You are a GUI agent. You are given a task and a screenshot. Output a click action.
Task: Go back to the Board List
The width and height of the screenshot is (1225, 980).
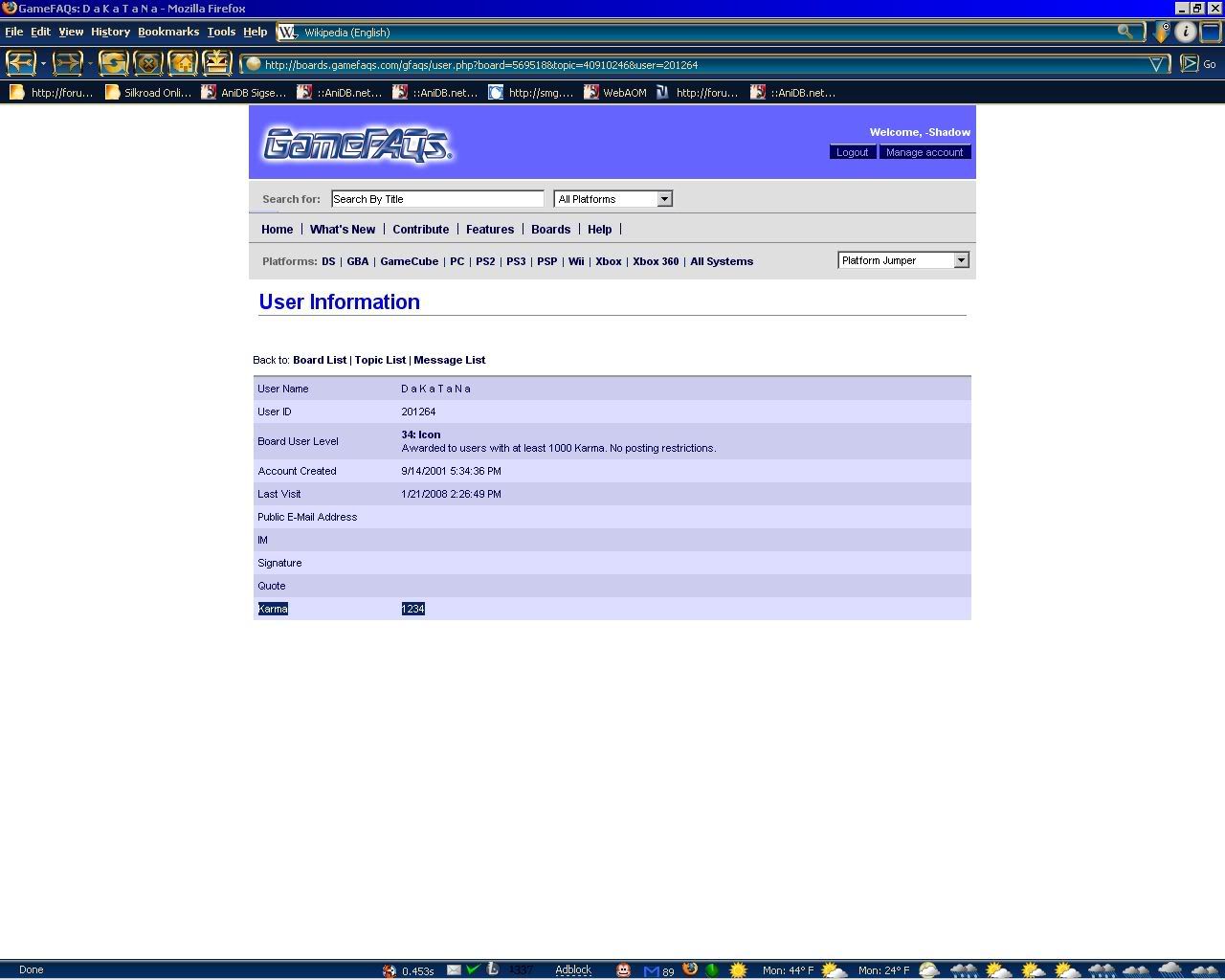[320, 360]
